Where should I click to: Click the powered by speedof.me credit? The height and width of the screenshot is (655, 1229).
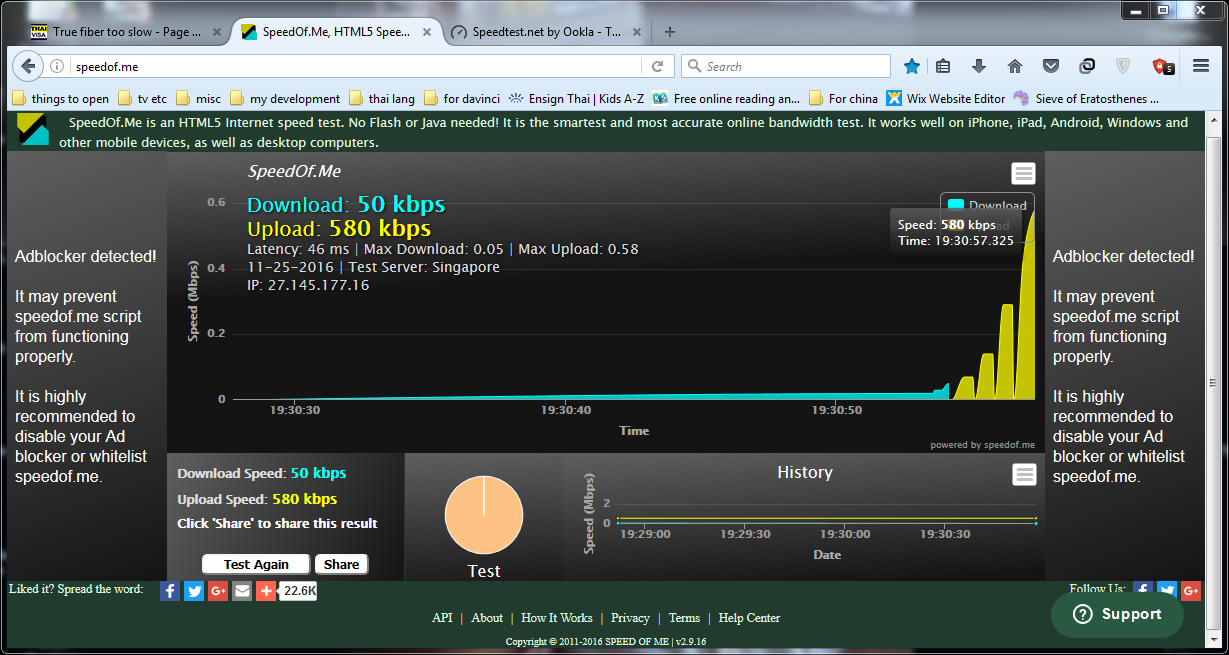point(982,445)
